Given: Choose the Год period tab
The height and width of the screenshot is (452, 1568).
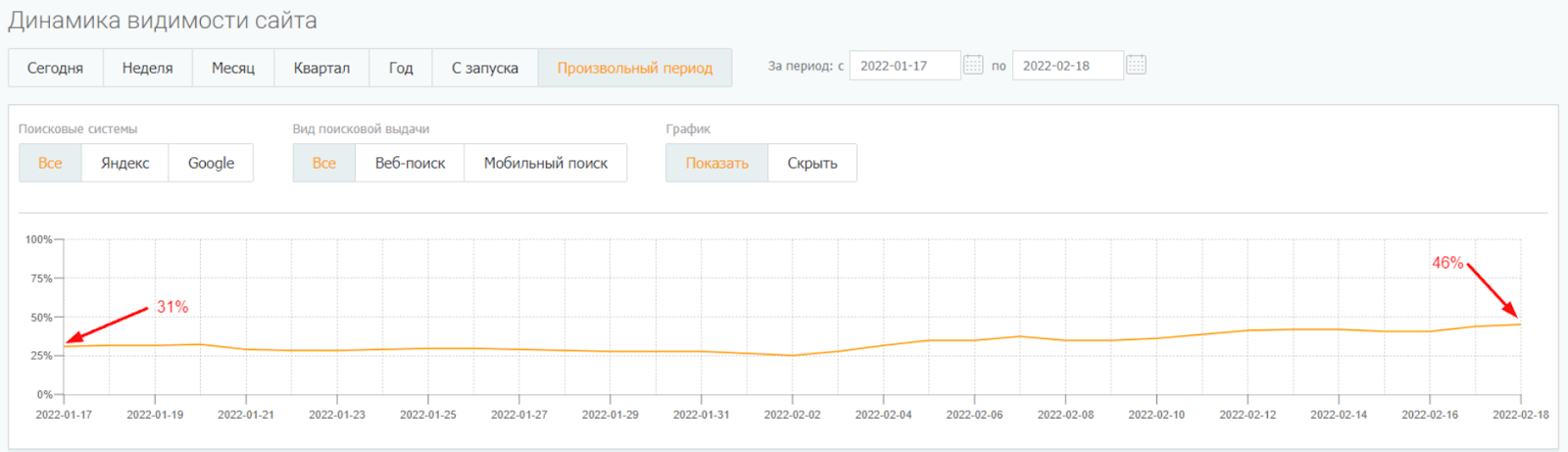Looking at the screenshot, I should 401,68.
